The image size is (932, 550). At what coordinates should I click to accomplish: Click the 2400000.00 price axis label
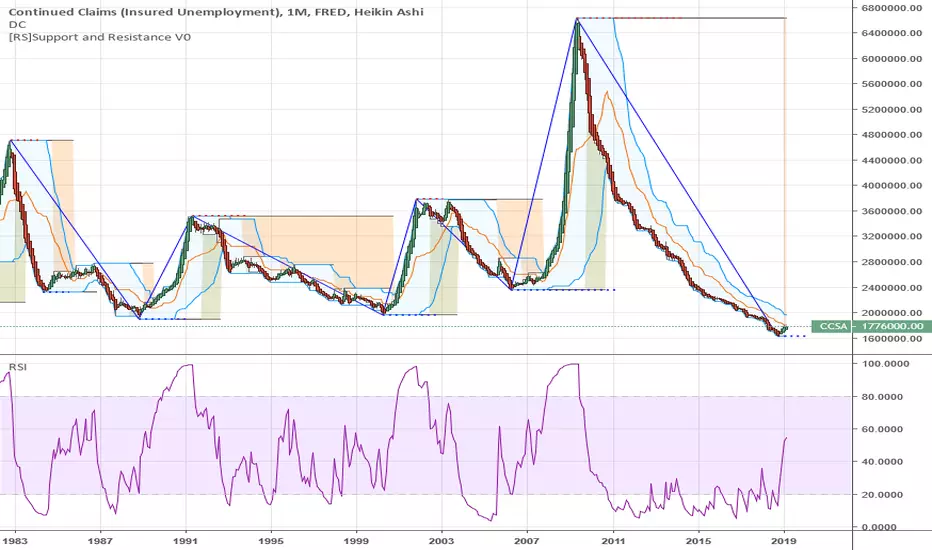pos(892,287)
